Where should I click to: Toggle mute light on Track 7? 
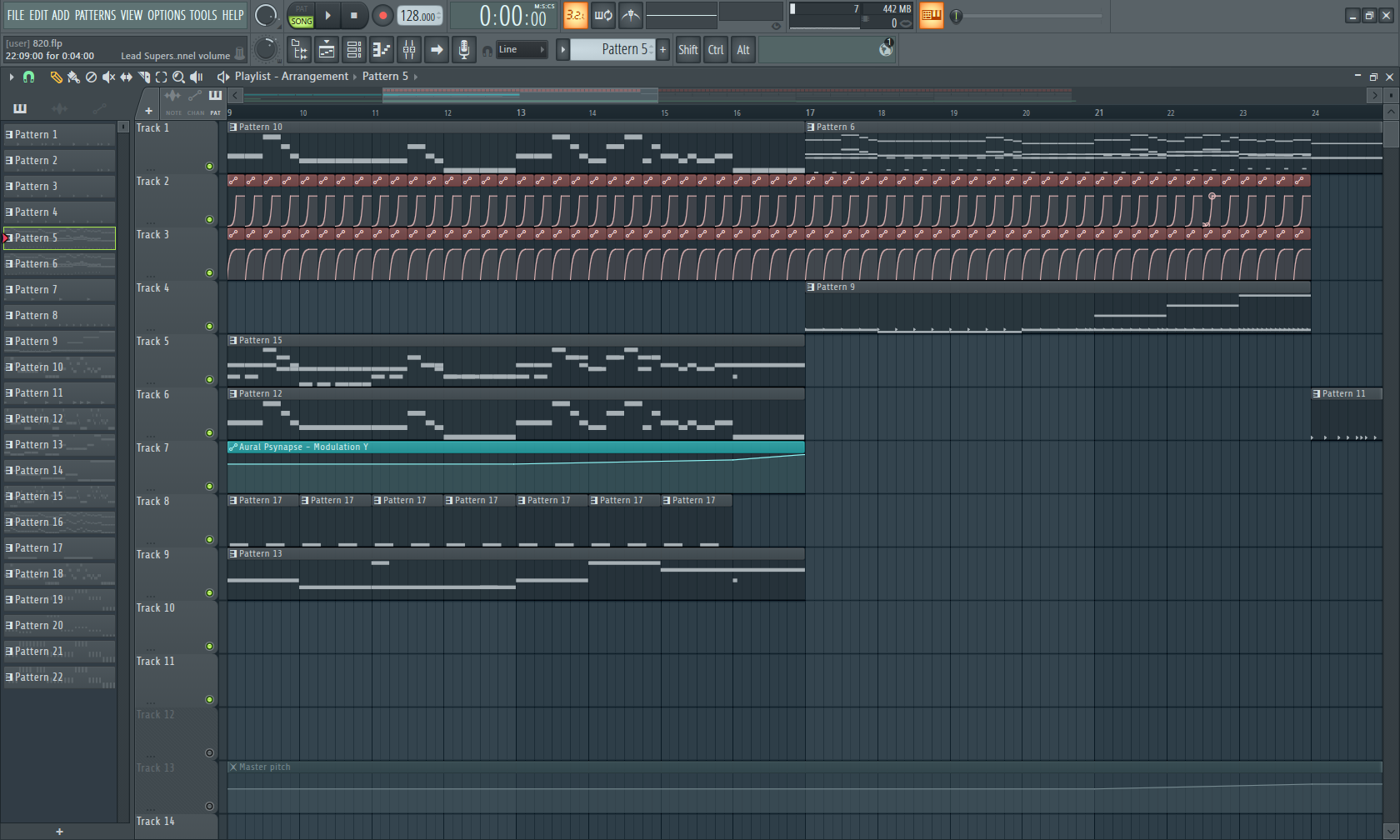[209, 486]
